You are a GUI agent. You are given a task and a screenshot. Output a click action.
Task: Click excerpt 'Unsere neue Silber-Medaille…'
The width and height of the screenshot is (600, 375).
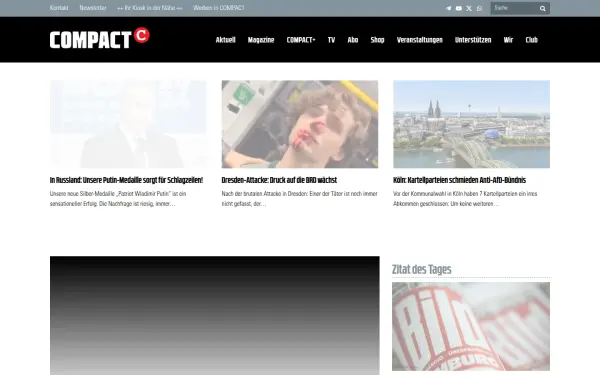(x=118, y=199)
